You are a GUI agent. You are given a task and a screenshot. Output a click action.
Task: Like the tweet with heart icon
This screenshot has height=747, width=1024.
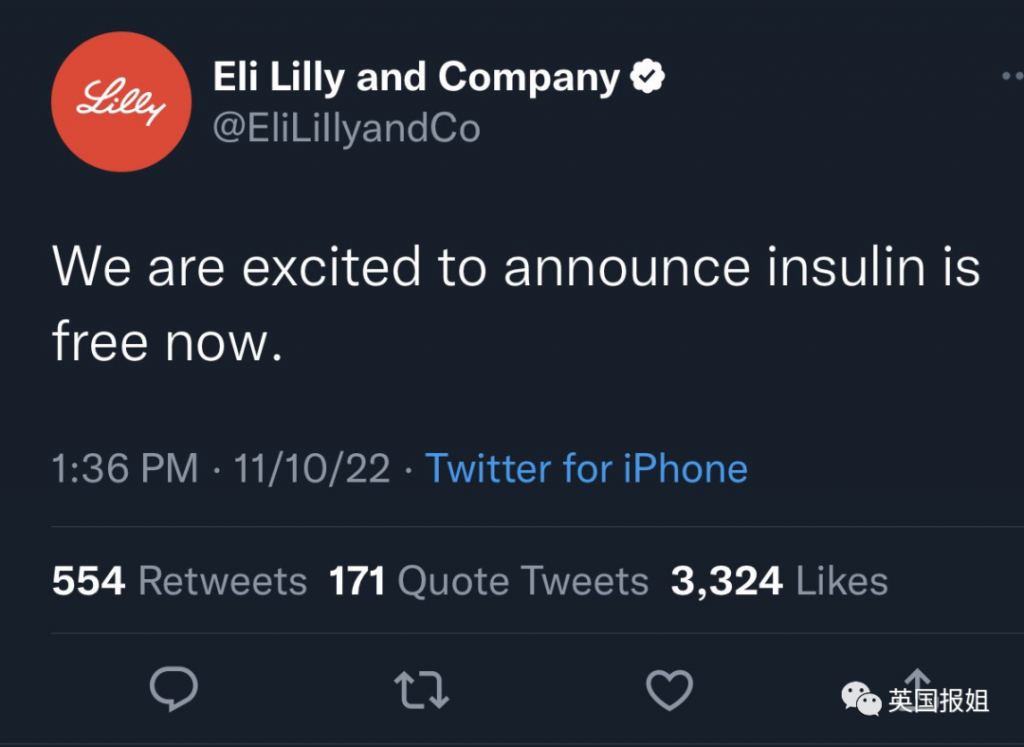[669, 689]
